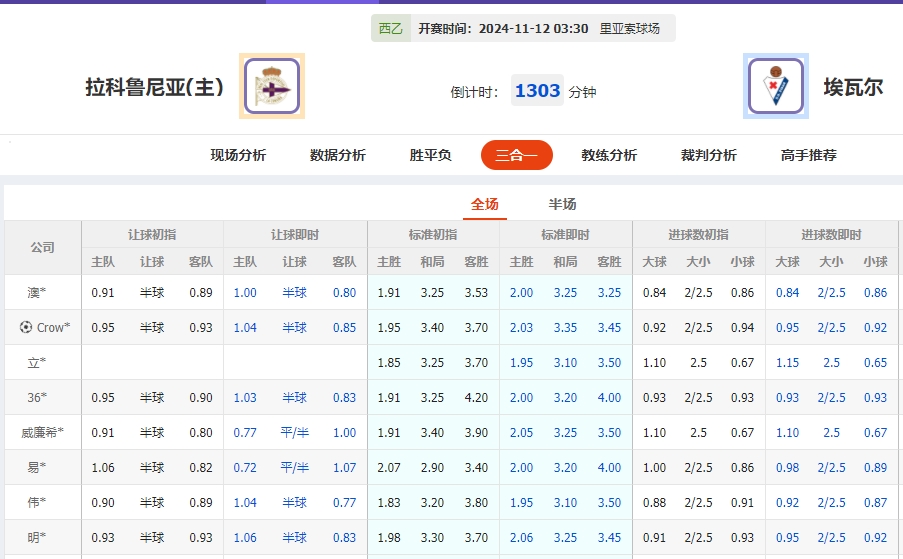This screenshot has width=903, height=559.
Task: Click 威廉希* company name in table
Action: [x=43, y=433]
